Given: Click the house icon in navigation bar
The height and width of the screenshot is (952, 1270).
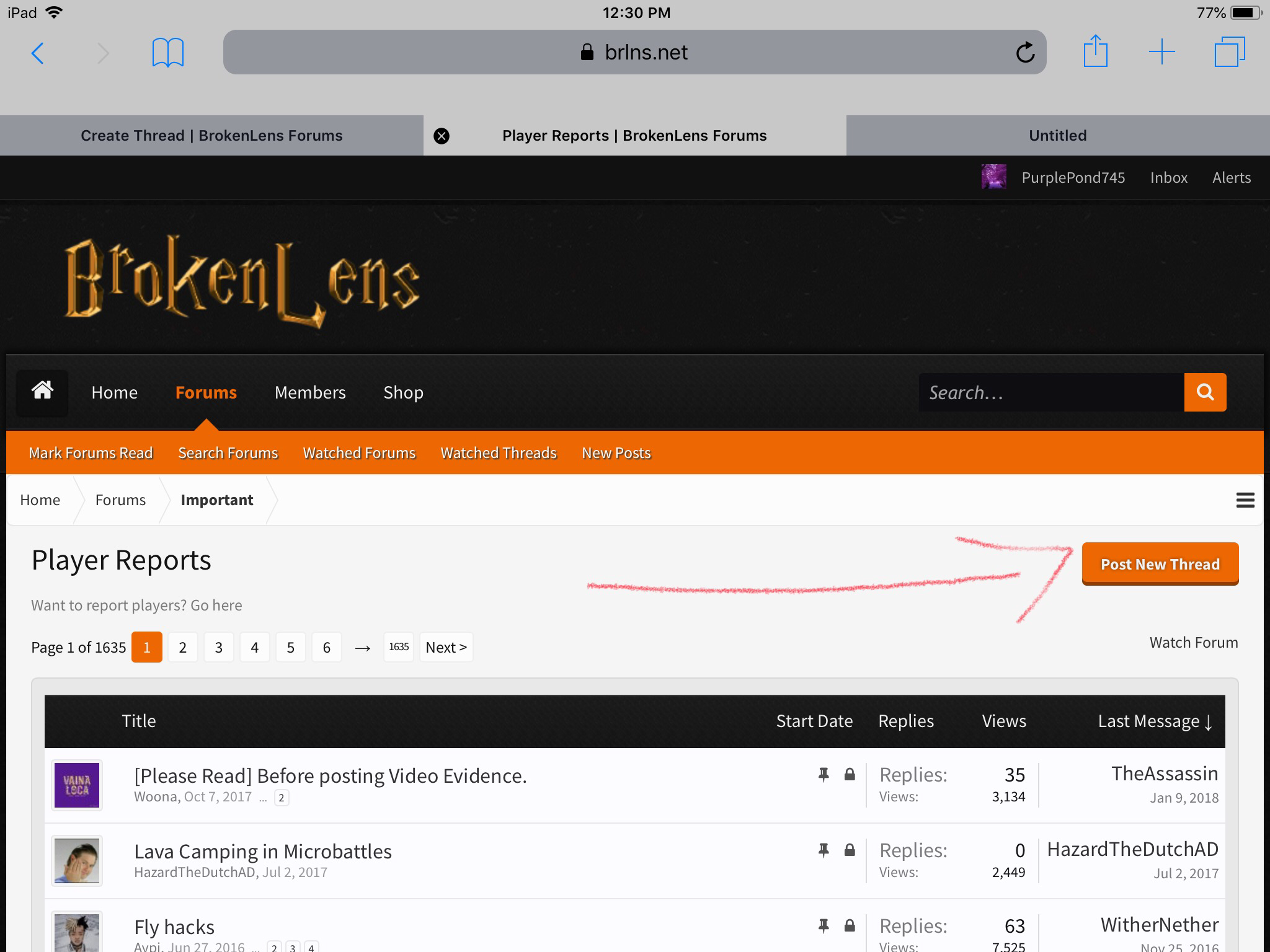Looking at the screenshot, I should (x=42, y=392).
